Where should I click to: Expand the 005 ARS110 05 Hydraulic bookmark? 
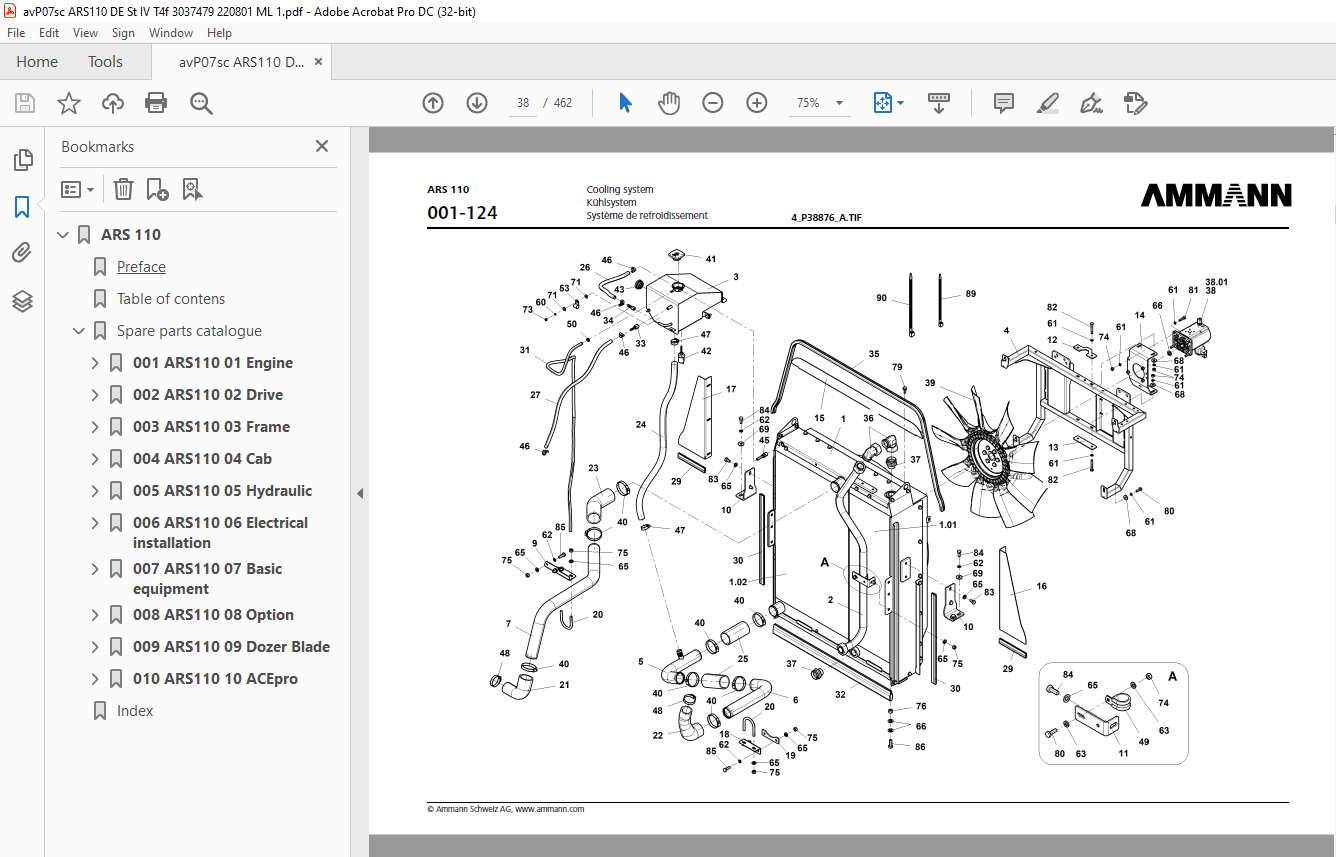click(x=95, y=491)
